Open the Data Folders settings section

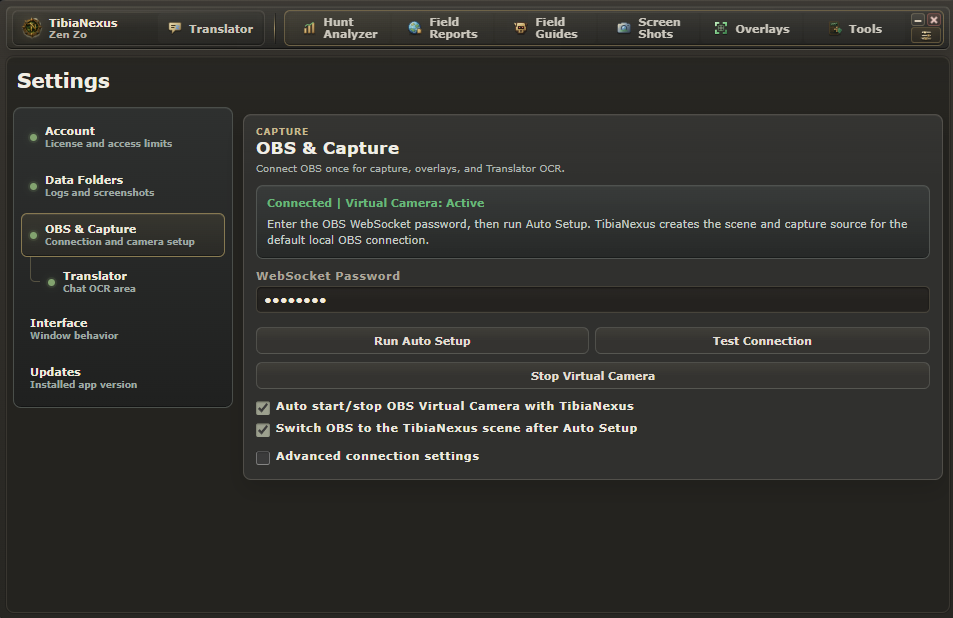(123, 186)
